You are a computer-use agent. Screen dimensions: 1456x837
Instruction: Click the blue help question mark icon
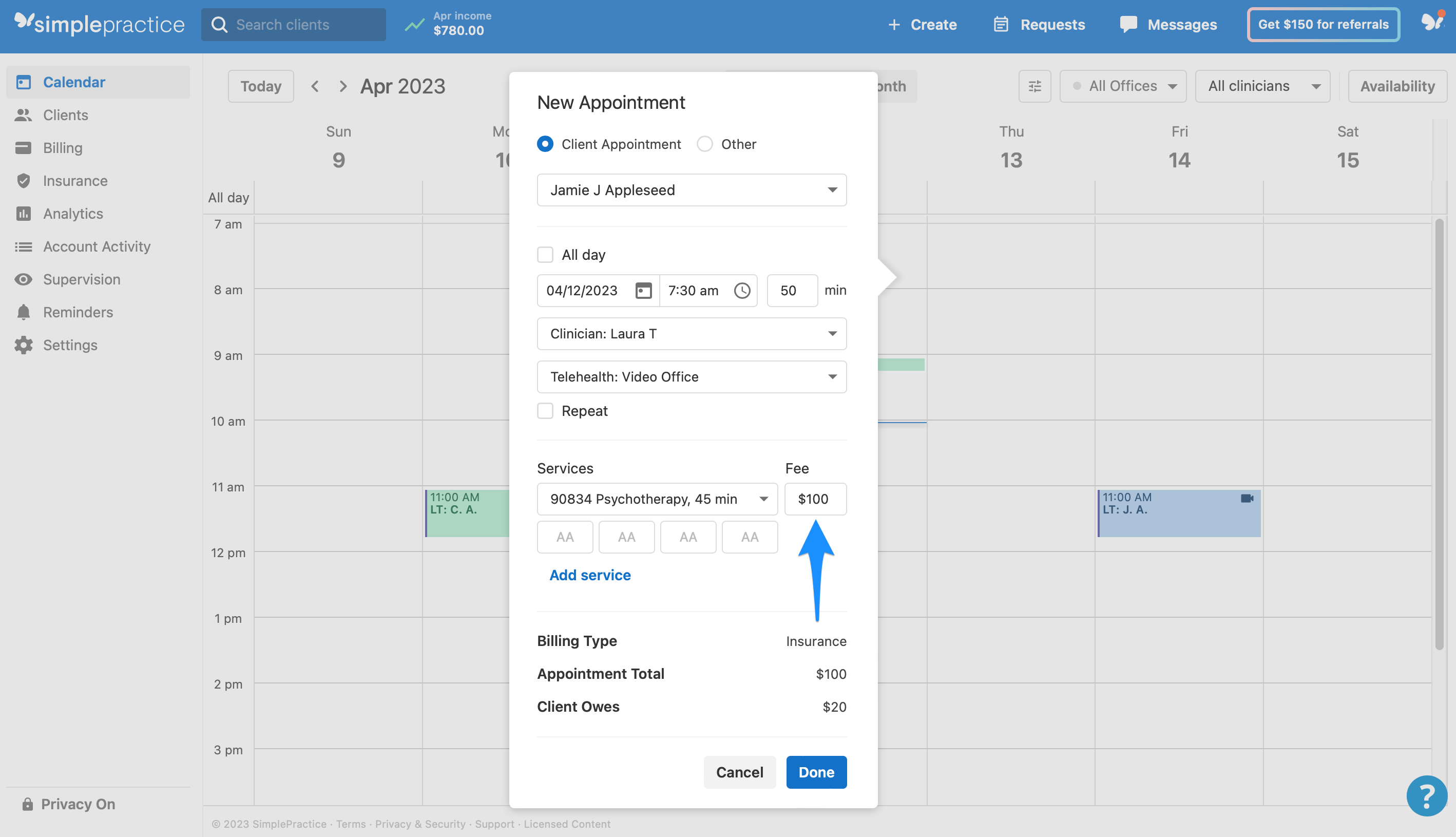click(1426, 795)
